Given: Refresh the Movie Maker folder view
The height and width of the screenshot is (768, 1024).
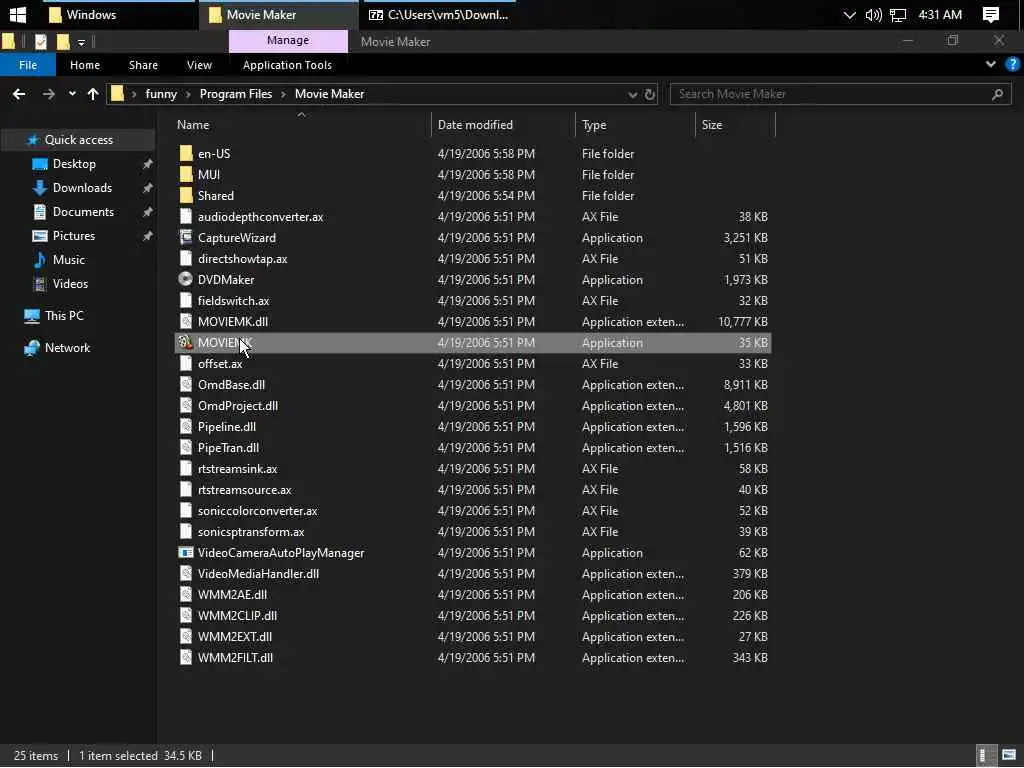Looking at the screenshot, I should [x=649, y=95].
